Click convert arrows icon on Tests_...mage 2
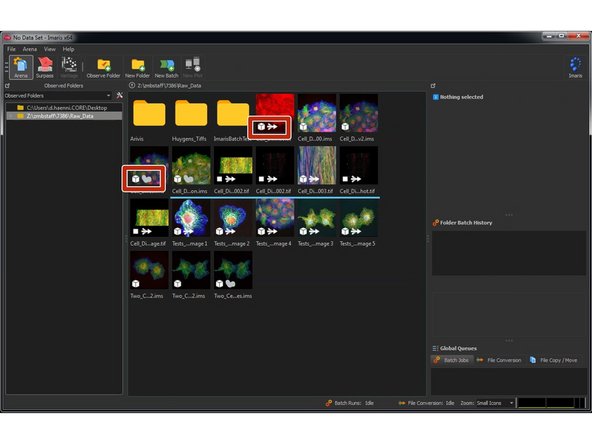 click(230, 231)
